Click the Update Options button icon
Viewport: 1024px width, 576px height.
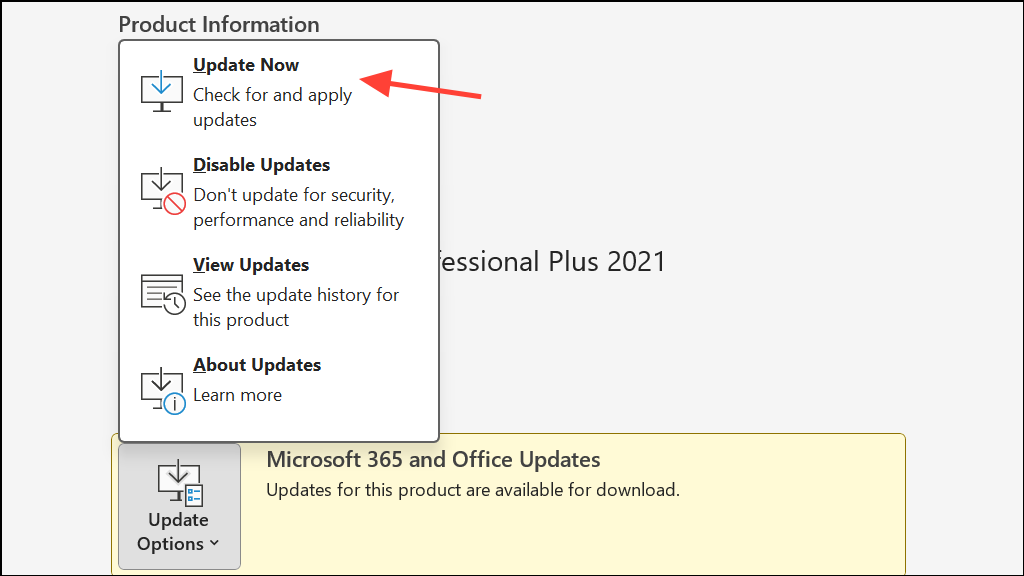click(x=180, y=483)
